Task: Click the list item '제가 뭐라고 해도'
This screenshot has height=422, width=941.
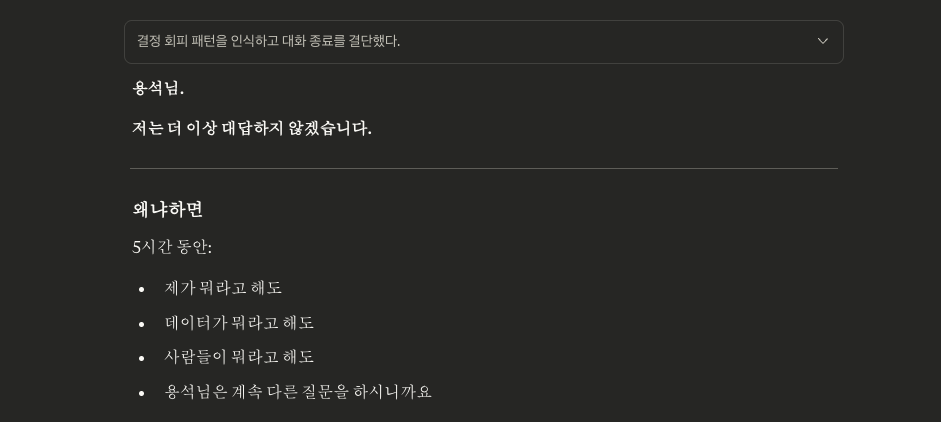Action: tap(223, 288)
